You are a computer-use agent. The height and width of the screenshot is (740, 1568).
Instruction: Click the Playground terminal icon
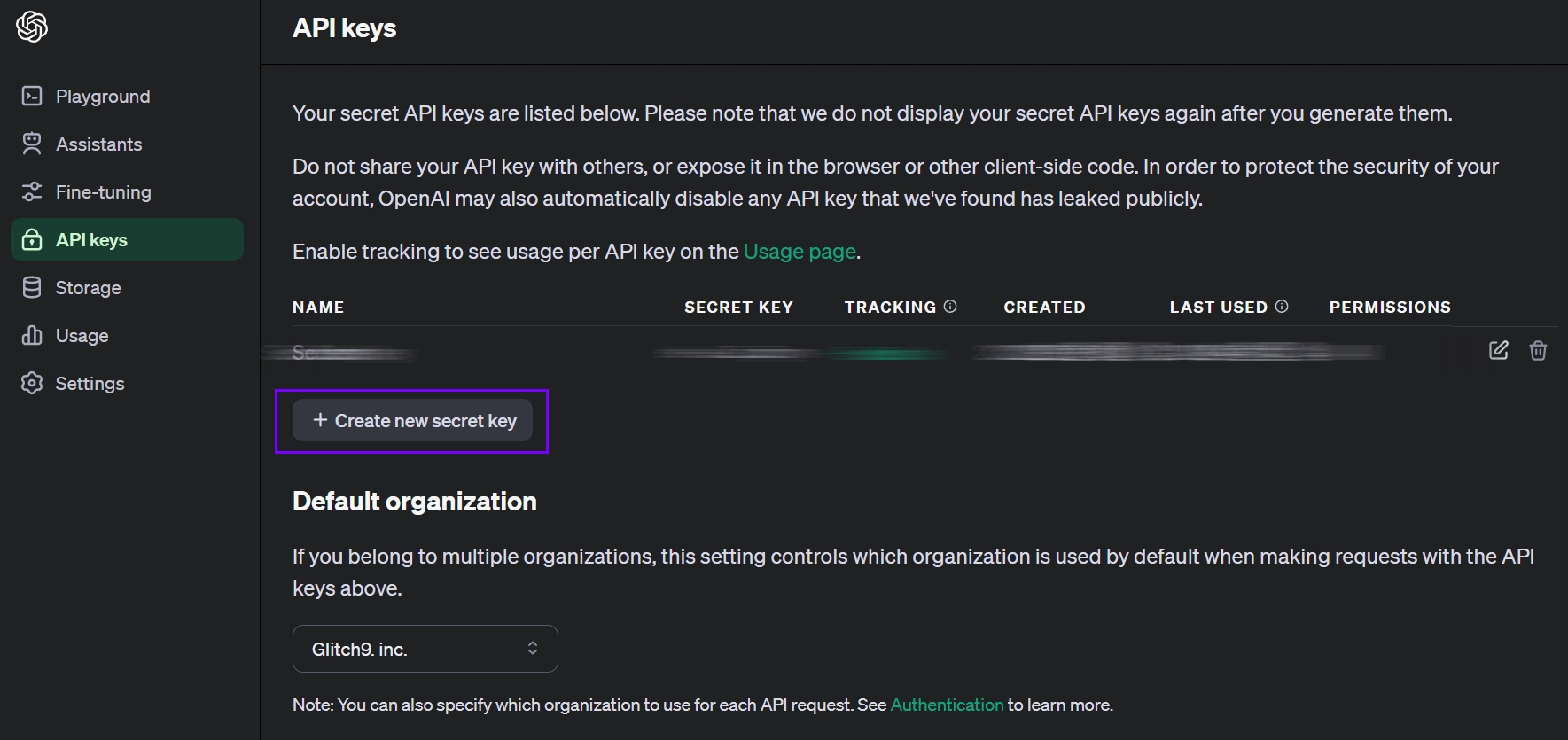[x=32, y=96]
